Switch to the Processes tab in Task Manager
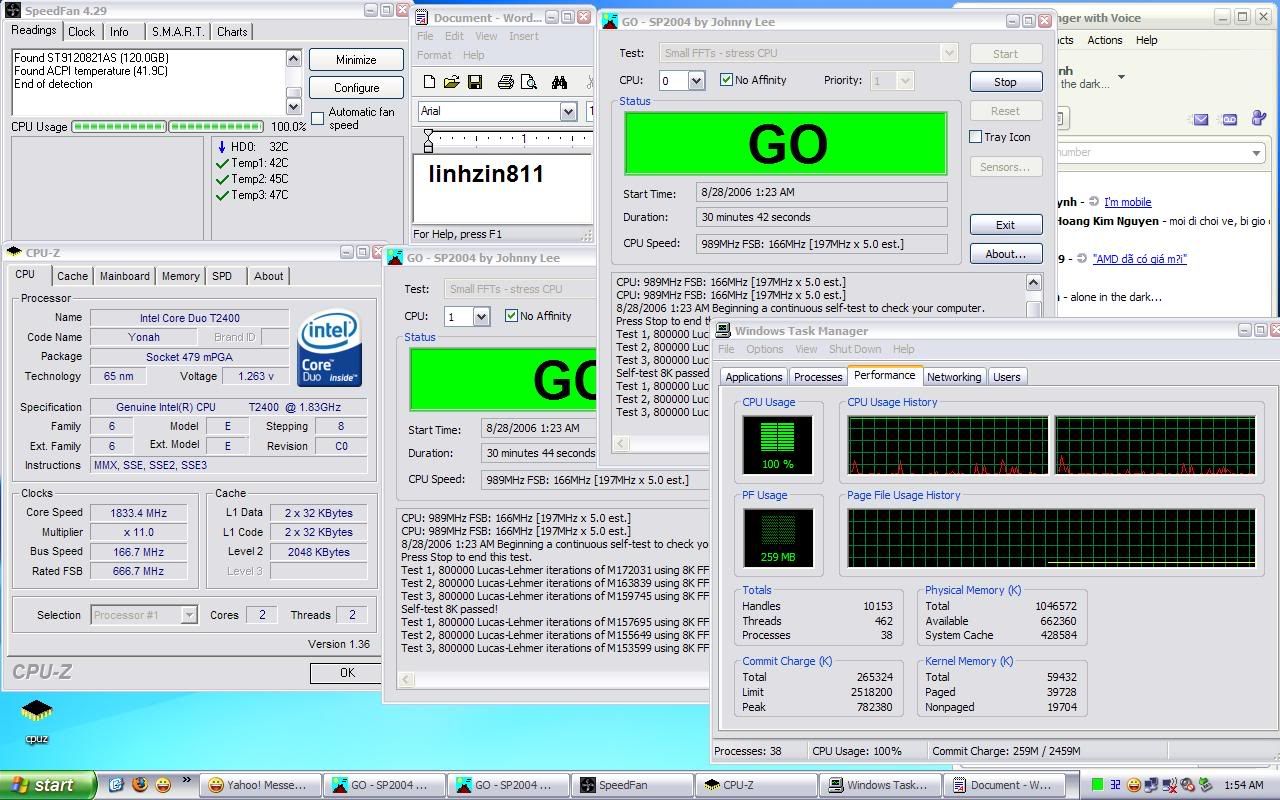Image resolution: width=1280 pixels, height=800 pixels. (x=817, y=377)
